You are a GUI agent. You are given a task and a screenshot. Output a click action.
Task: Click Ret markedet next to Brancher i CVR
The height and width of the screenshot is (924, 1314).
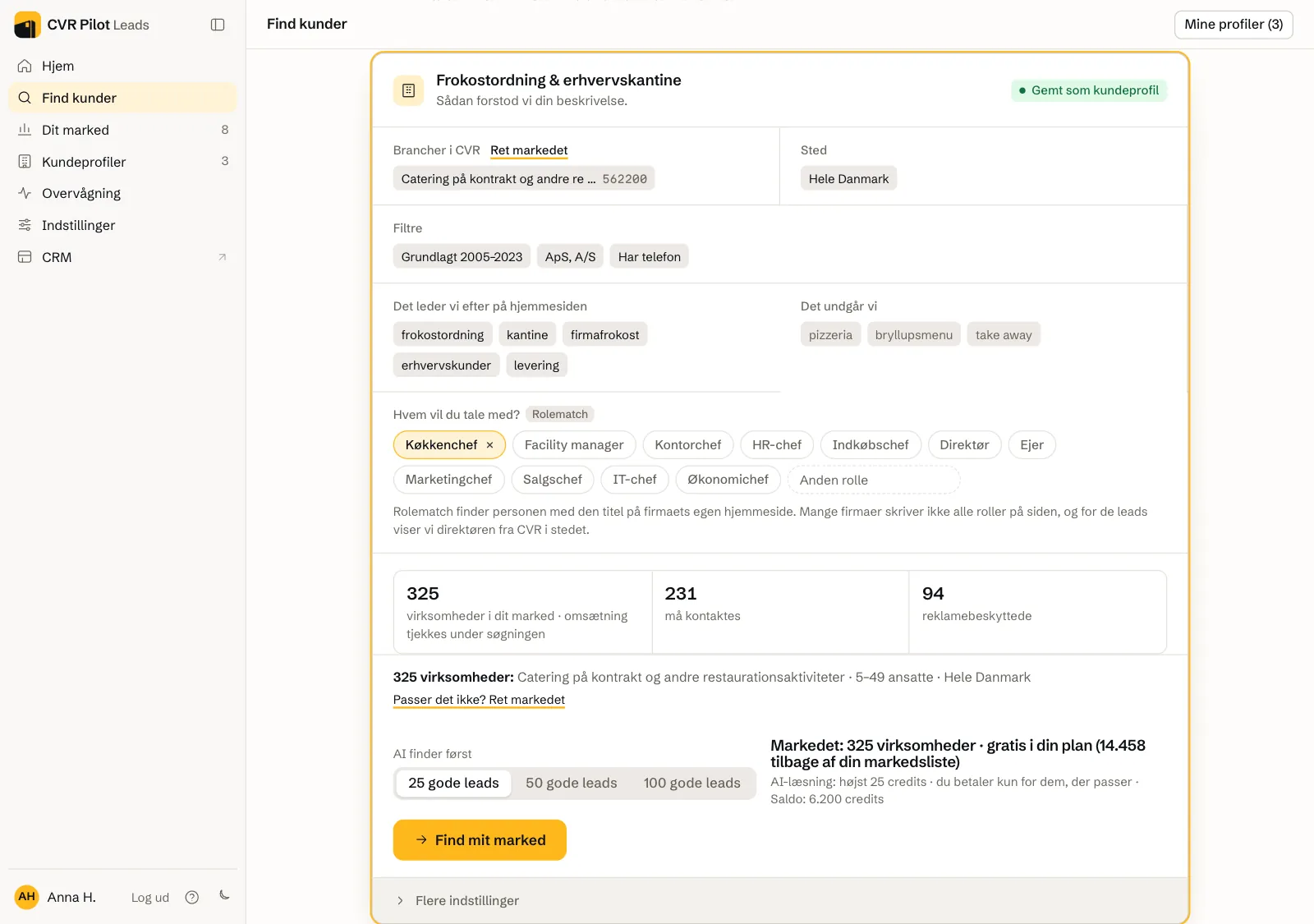pos(529,150)
